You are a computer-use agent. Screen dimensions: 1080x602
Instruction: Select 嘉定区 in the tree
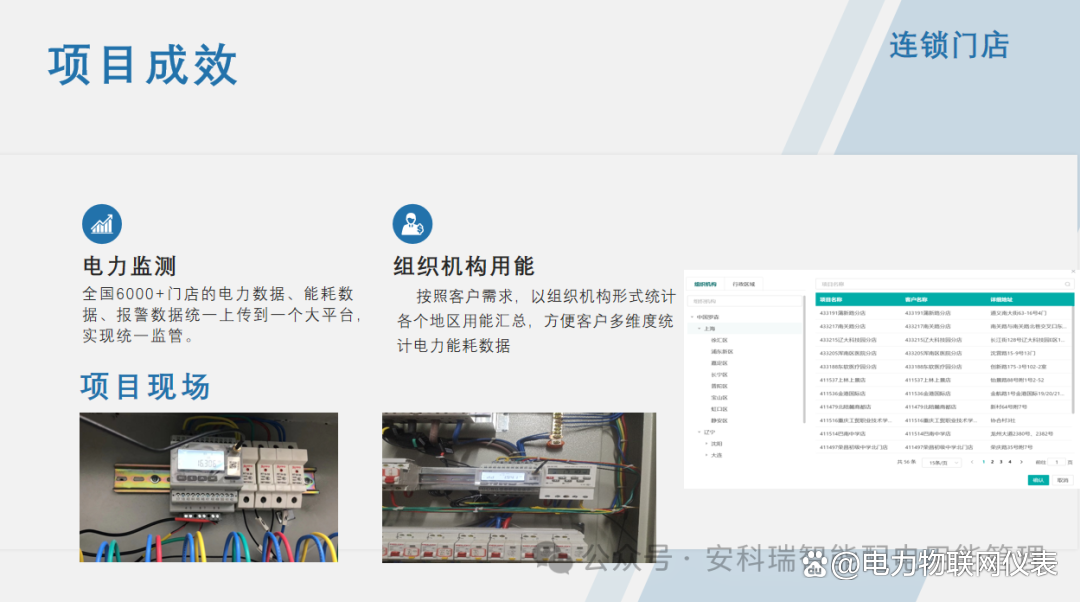pyautogui.click(x=719, y=363)
